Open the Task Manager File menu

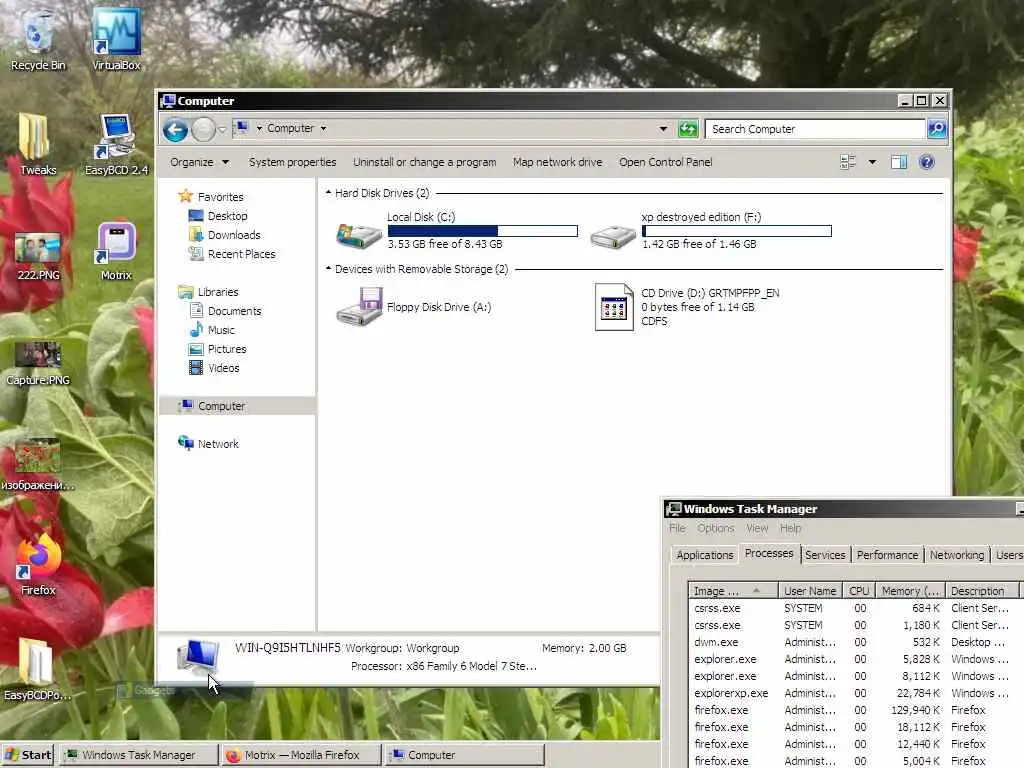(677, 528)
